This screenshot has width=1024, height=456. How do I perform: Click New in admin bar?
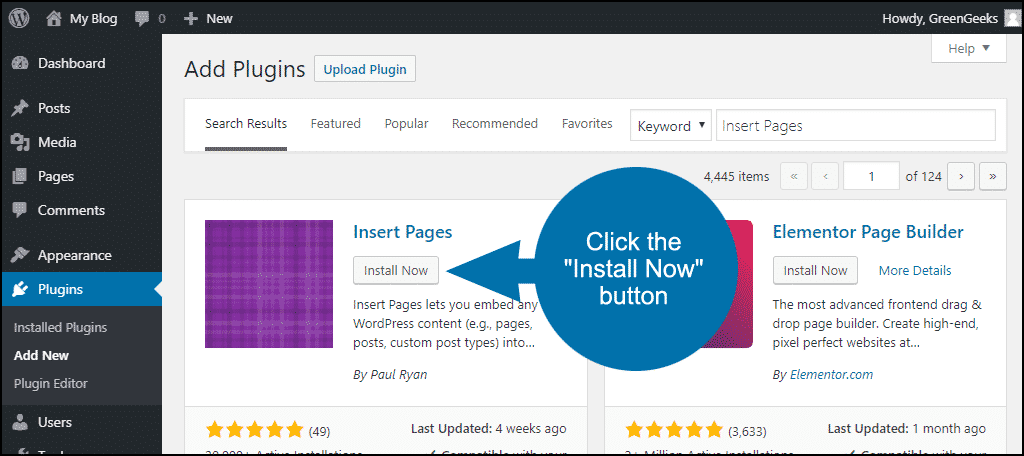pos(219,19)
